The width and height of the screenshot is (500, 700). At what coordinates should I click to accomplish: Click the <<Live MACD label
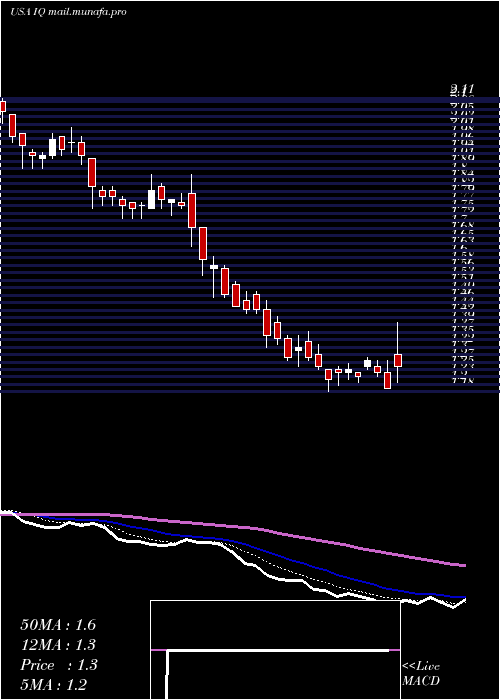[421, 674]
